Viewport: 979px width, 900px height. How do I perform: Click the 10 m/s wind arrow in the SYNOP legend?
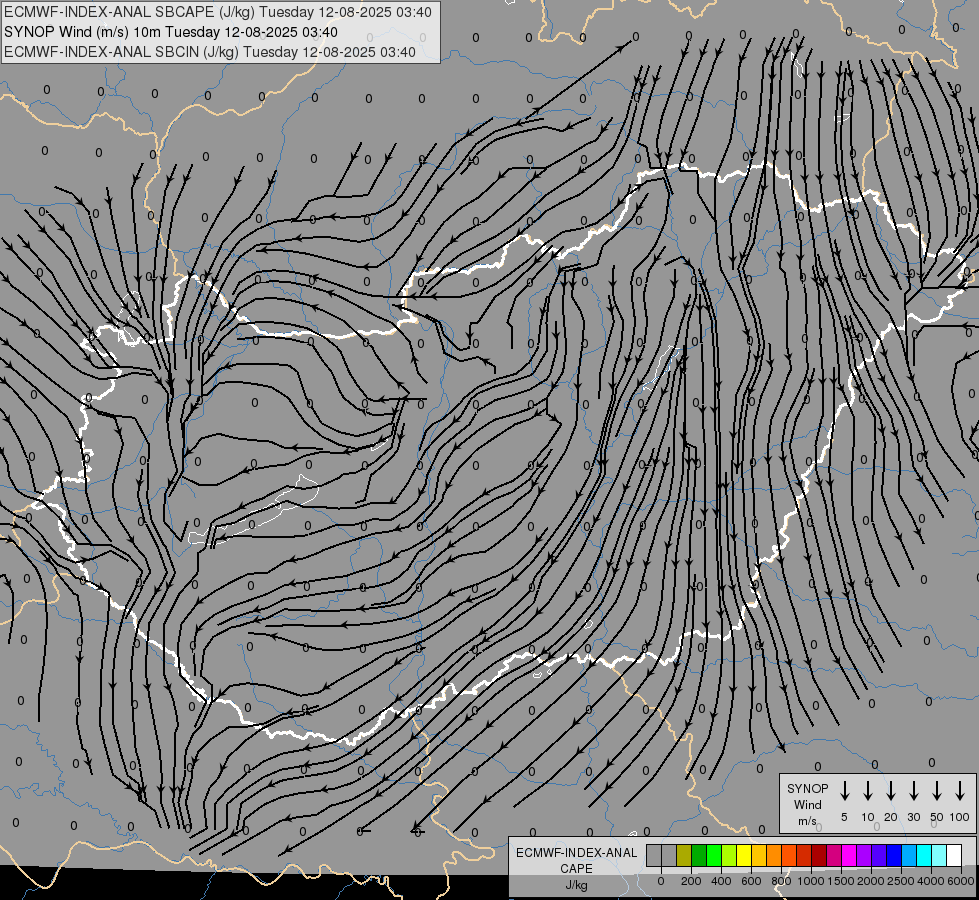(x=868, y=791)
